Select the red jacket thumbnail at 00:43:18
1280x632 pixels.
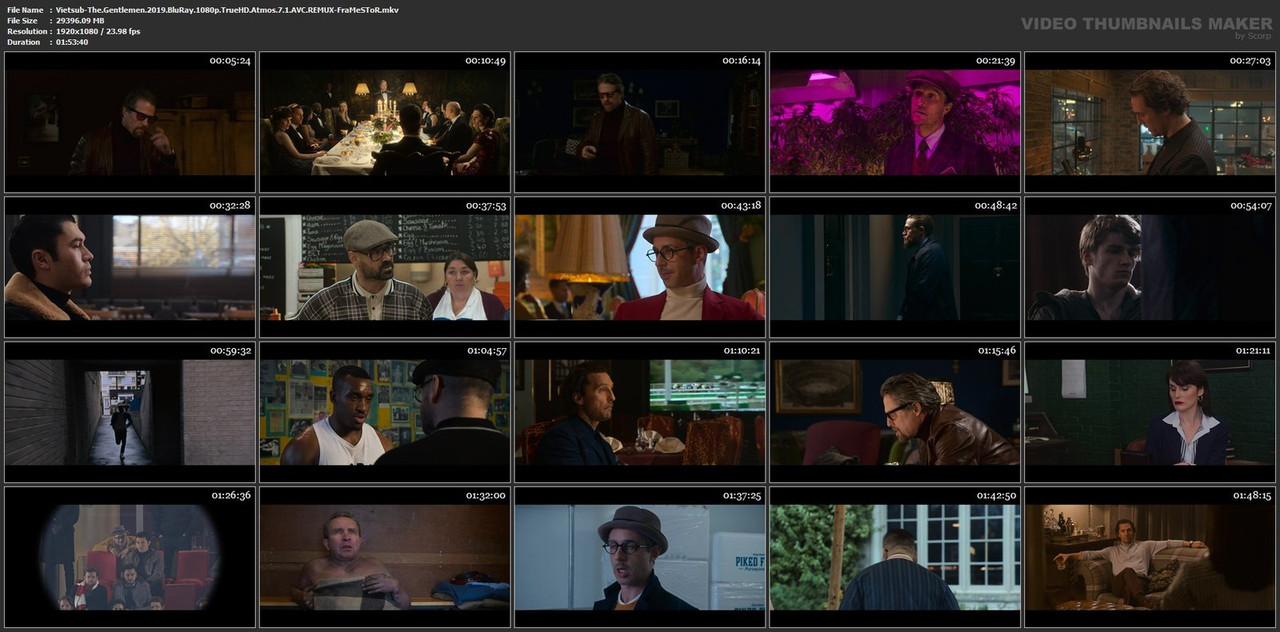click(640, 267)
